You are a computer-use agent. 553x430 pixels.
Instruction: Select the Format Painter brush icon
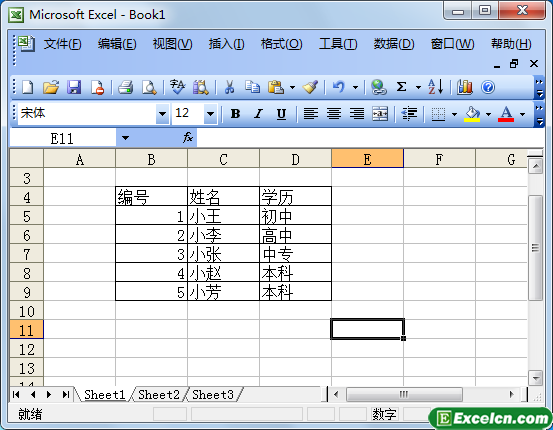coord(310,87)
